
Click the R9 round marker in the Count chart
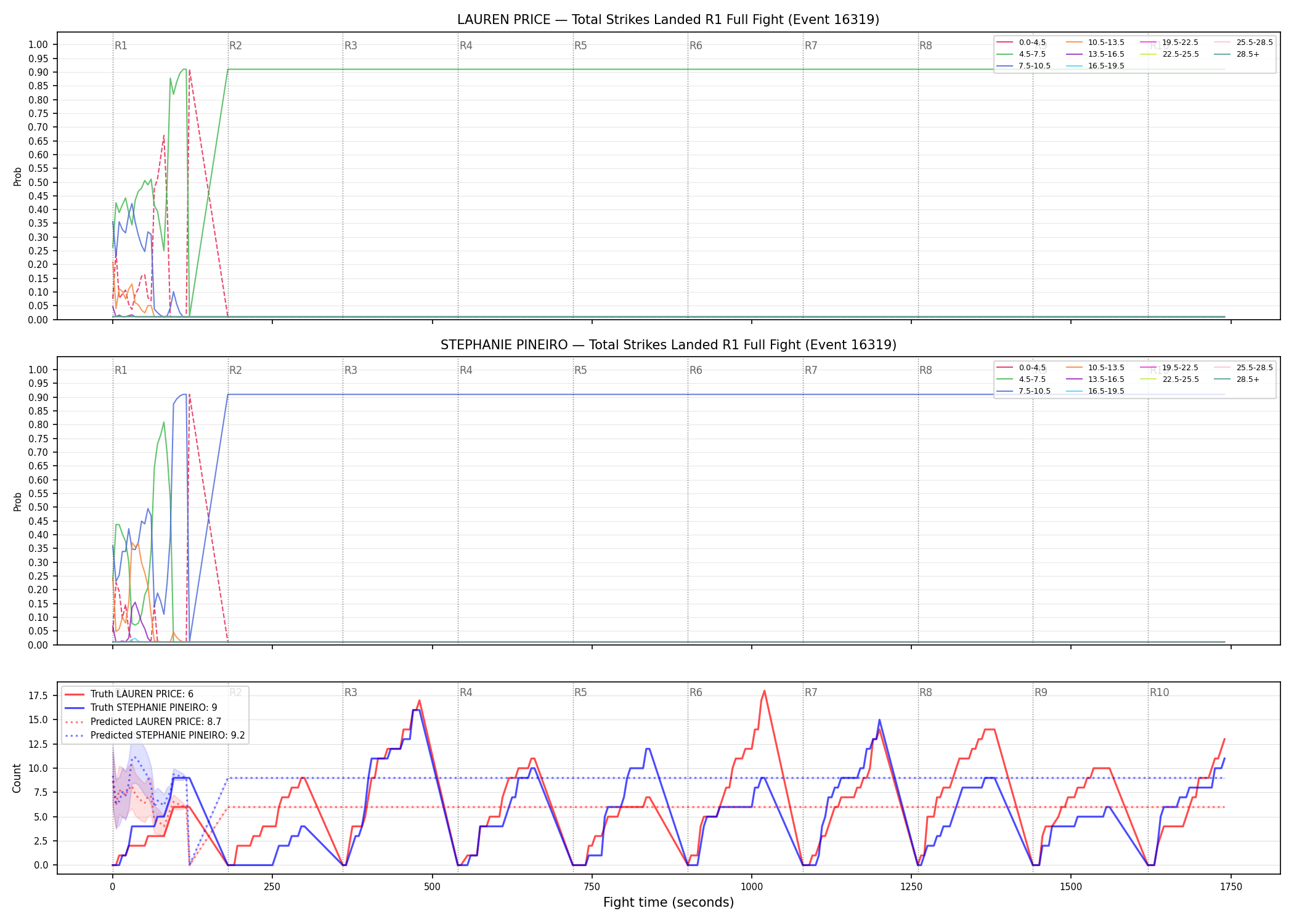(x=1041, y=692)
